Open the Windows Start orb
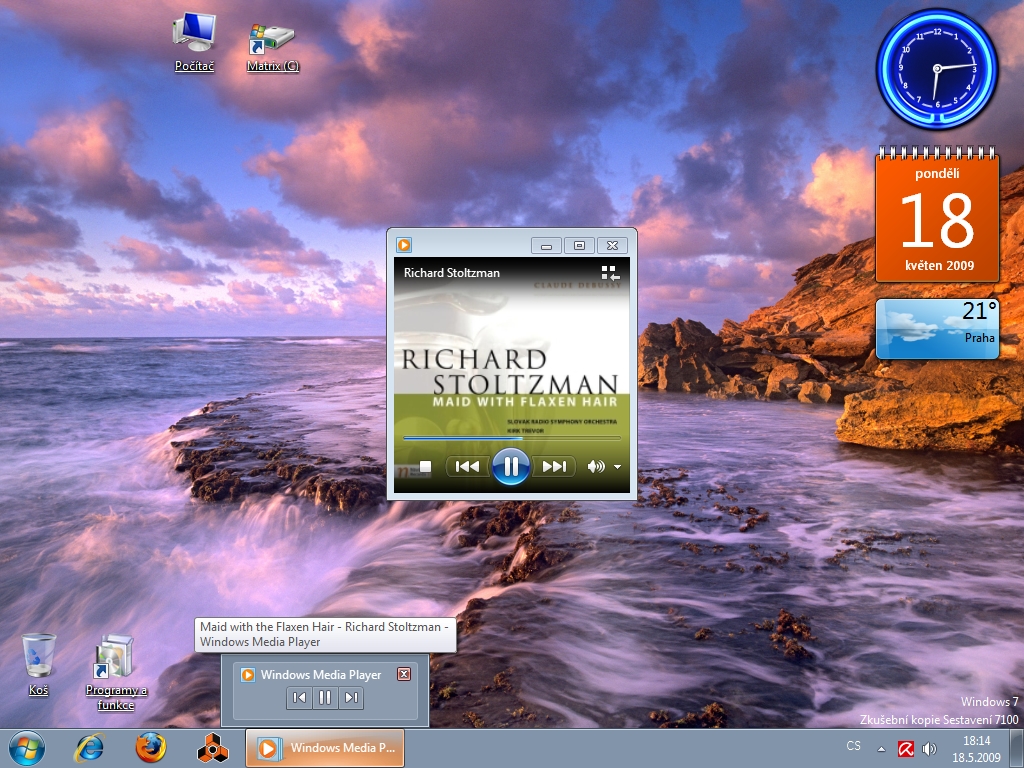Screen dimensions: 1024x768 click(x=27, y=748)
